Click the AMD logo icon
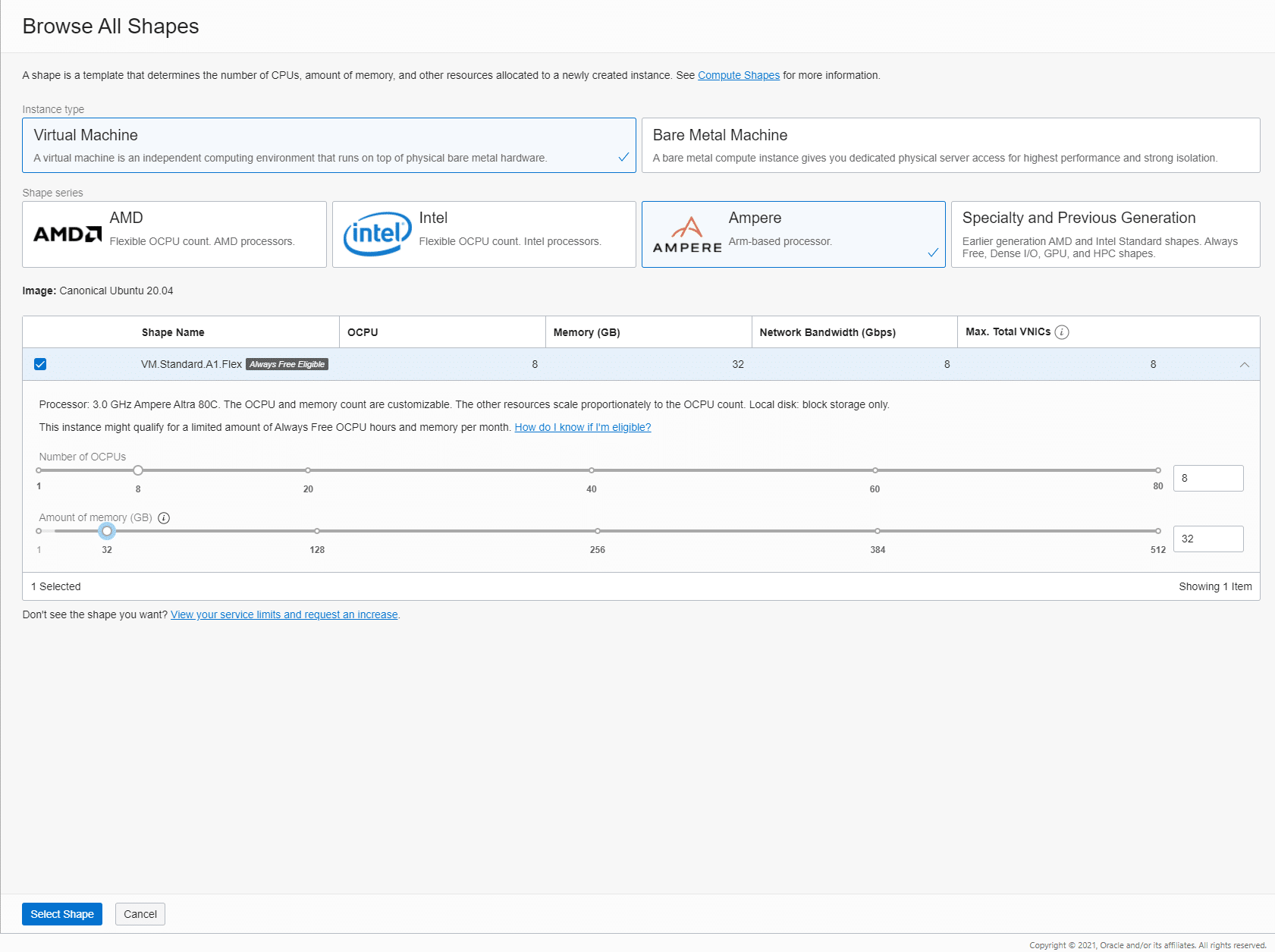Screen dimensions: 1275x952 coord(68,234)
